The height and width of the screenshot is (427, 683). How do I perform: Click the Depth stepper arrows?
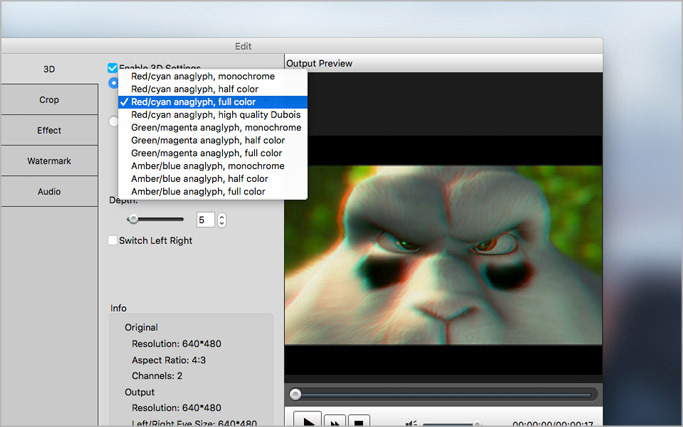222,220
